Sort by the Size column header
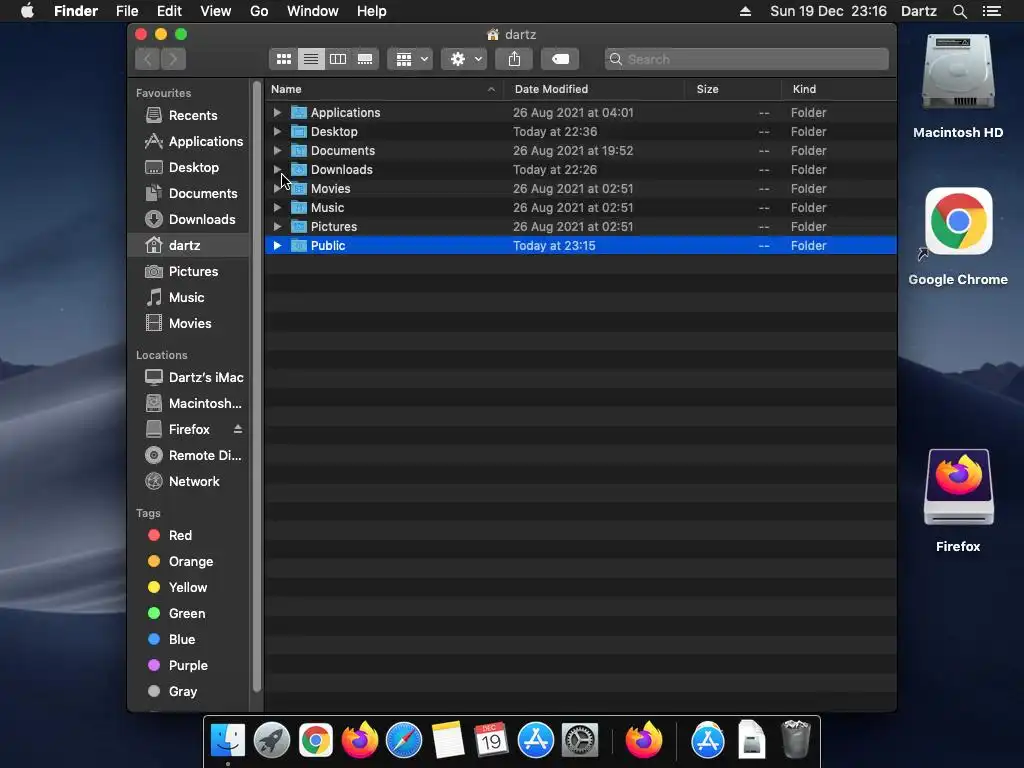Screen dimensions: 1024x768 (x=733, y=89)
